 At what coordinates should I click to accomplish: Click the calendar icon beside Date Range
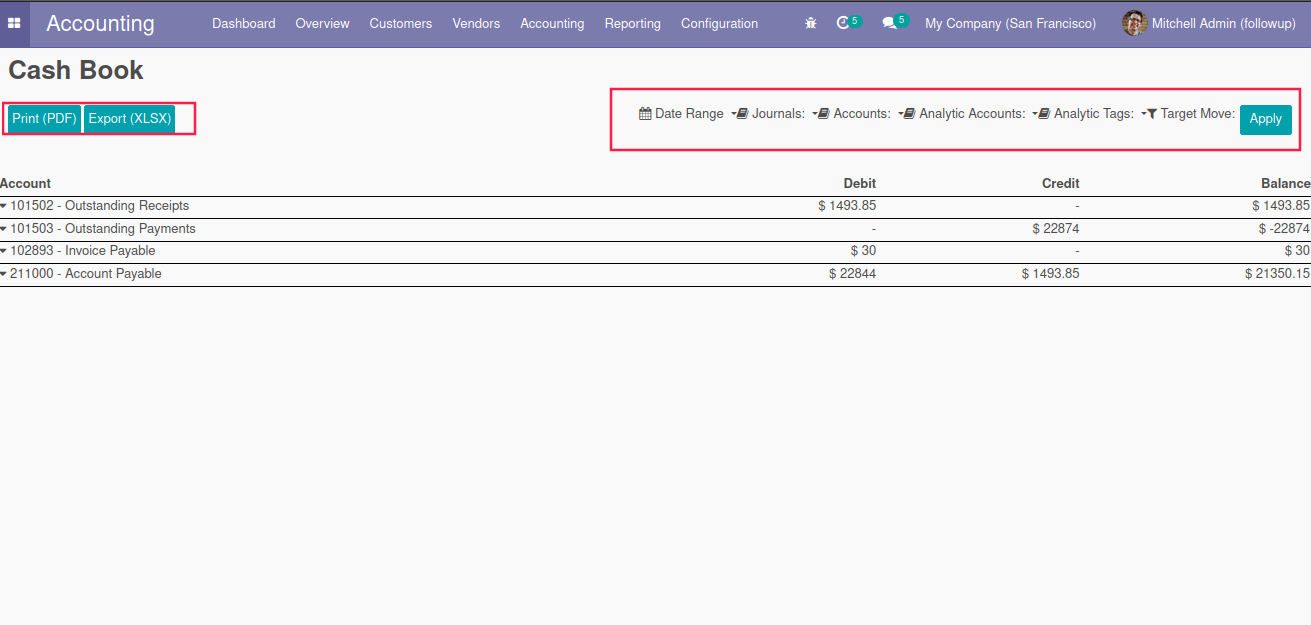(645, 114)
